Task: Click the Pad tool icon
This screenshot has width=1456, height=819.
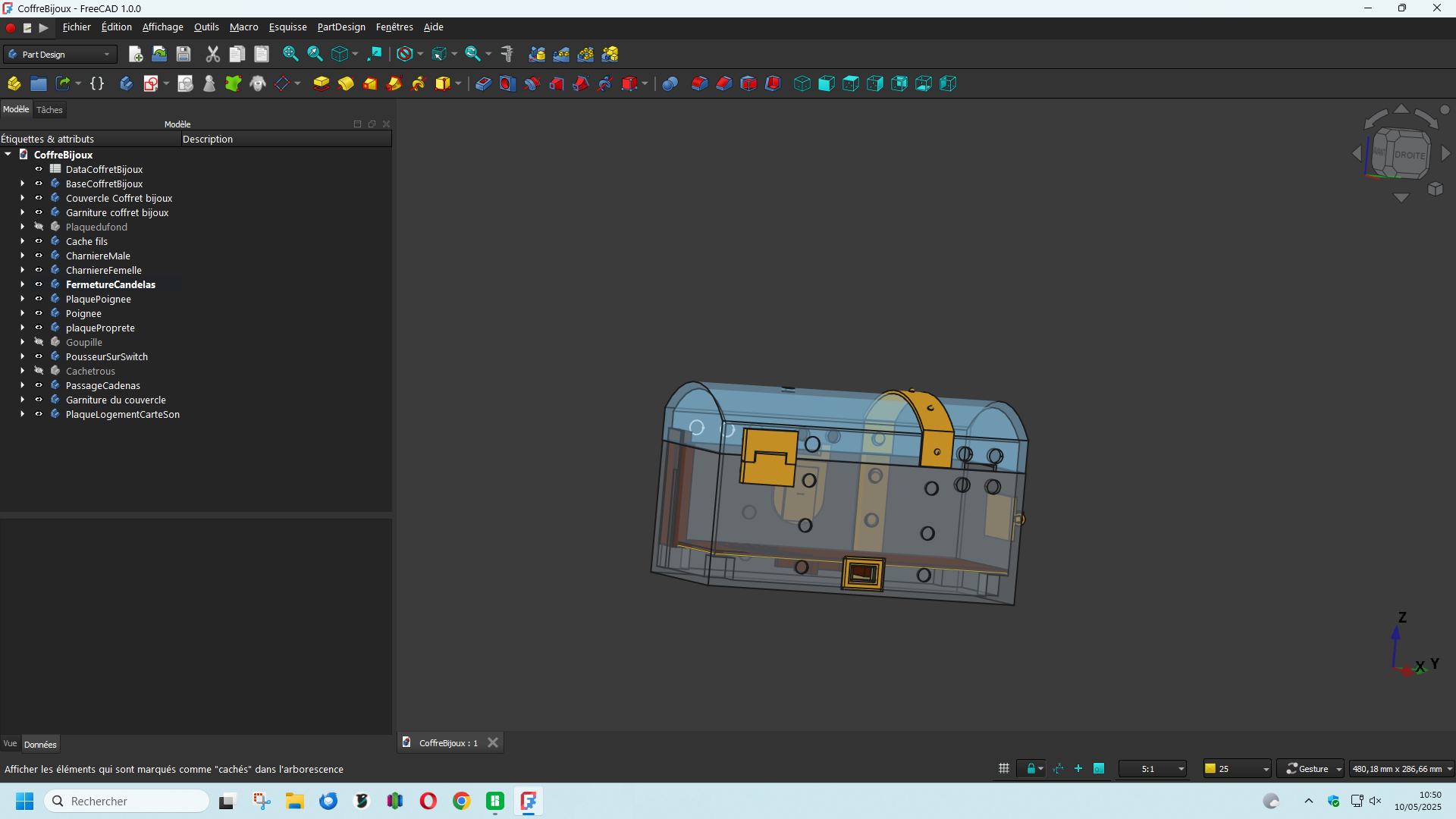Action: point(321,83)
